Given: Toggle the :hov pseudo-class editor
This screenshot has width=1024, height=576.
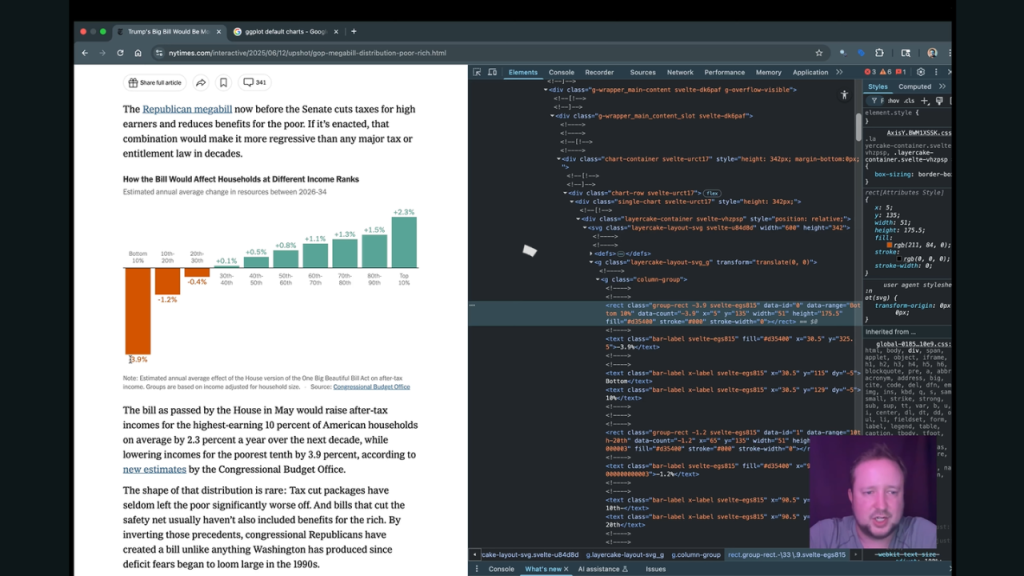Looking at the screenshot, I should (x=894, y=100).
